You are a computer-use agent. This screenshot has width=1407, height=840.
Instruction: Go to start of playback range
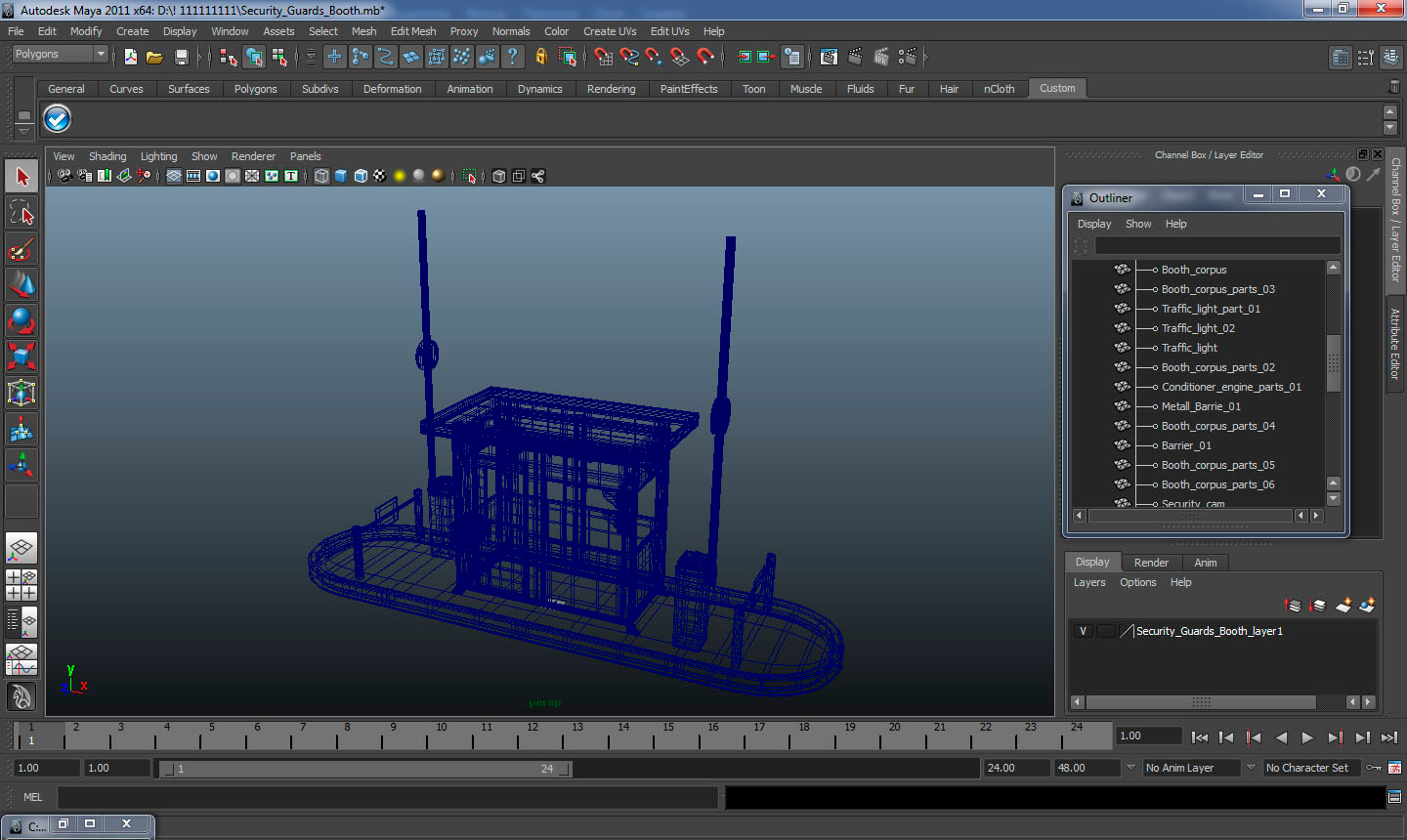pos(1200,737)
